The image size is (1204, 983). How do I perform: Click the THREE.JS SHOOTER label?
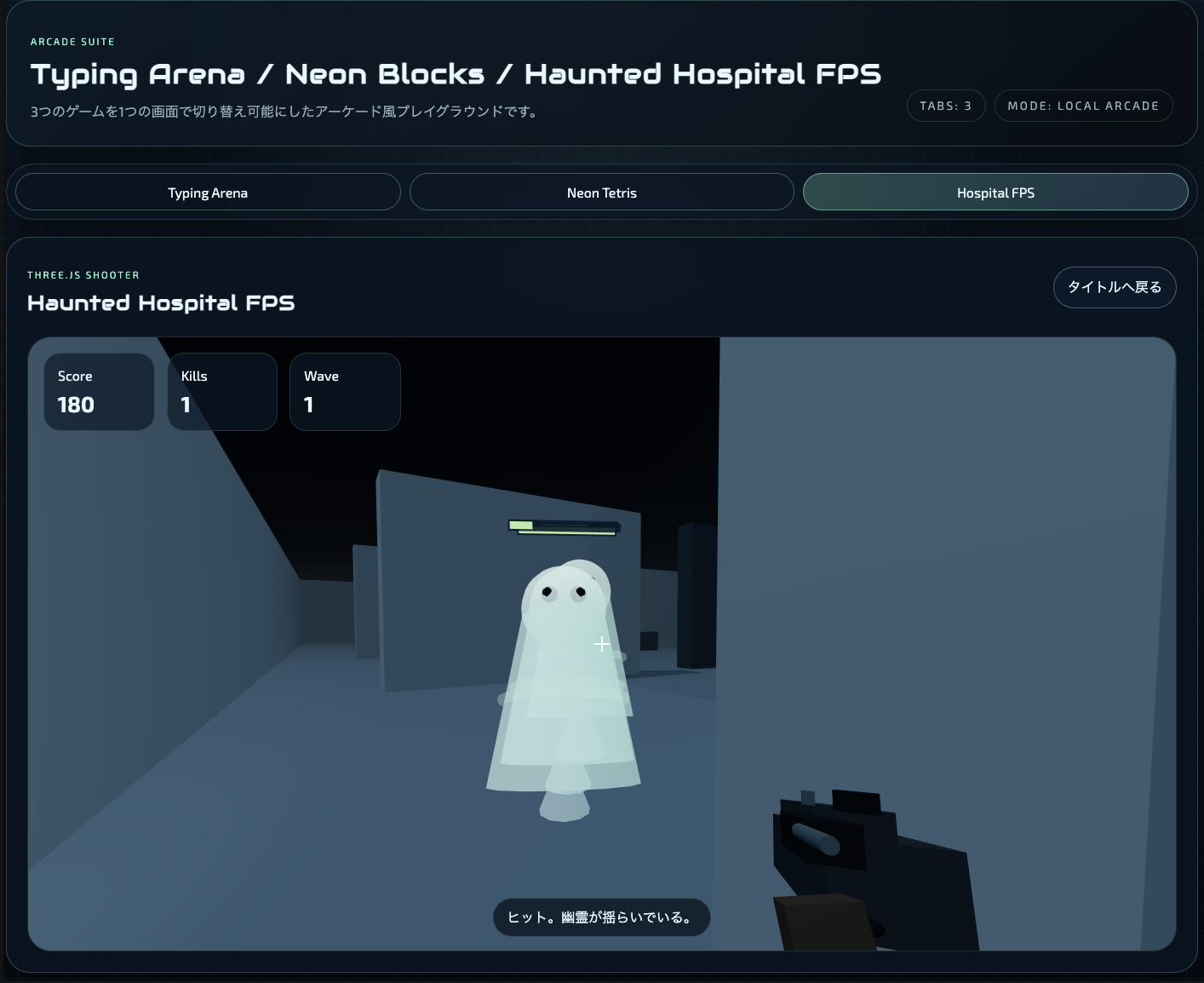tap(83, 275)
